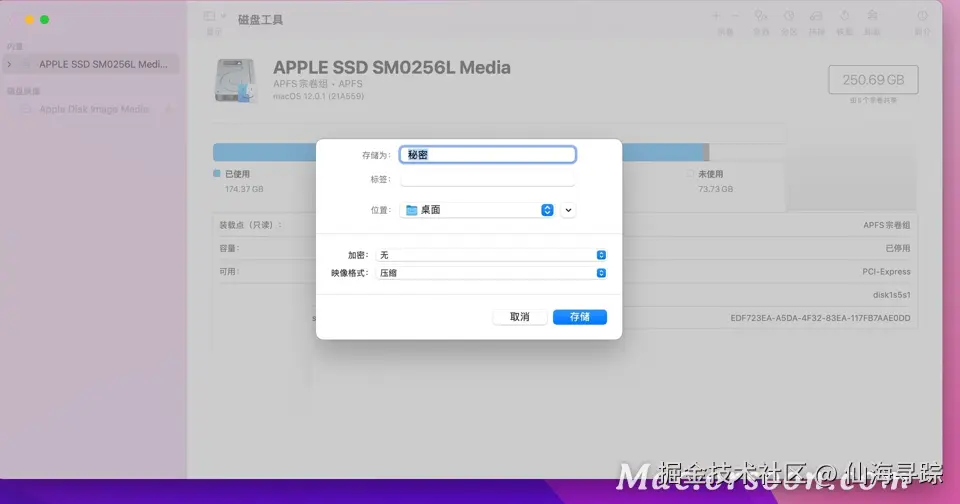Click the 装载点（只读） row label
The image size is (960, 504).
tap(250, 225)
